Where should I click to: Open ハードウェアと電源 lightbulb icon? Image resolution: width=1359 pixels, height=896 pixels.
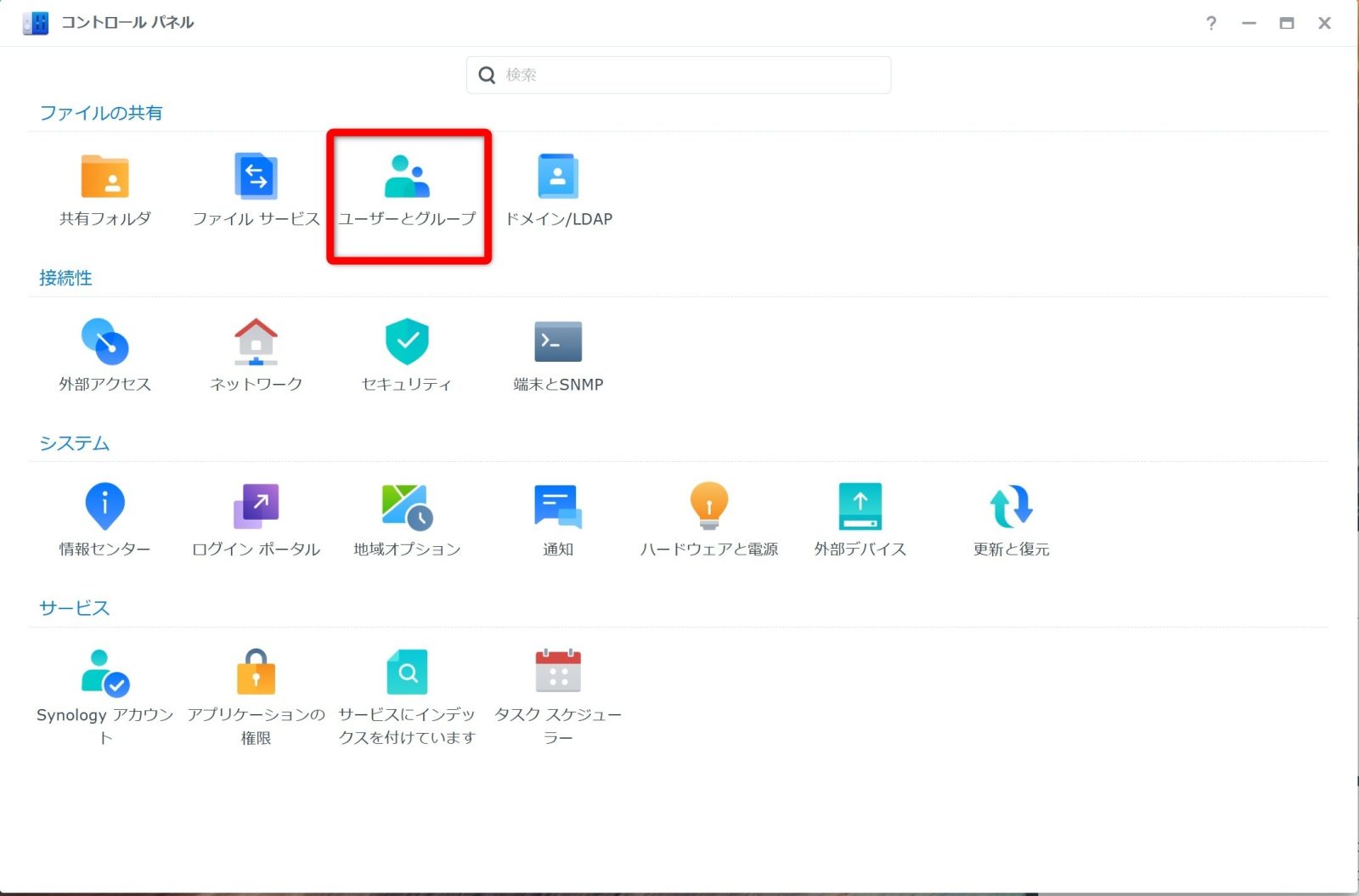pyautogui.click(x=709, y=507)
